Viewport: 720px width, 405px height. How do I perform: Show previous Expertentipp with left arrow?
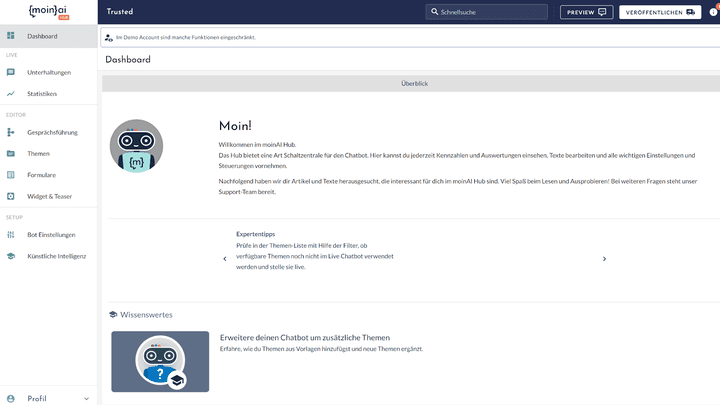pos(225,259)
